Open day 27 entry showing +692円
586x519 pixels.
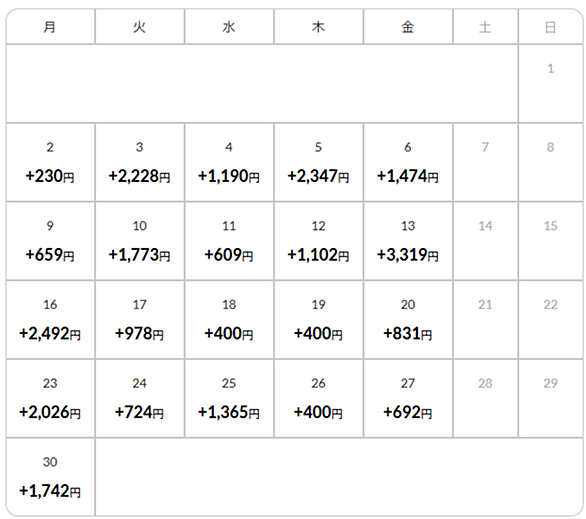tap(408, 398)
